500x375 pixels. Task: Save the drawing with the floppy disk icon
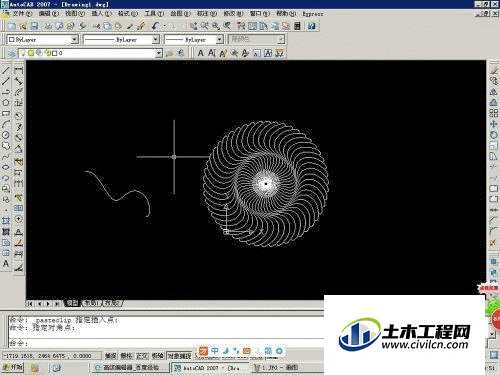coord(34,26)
